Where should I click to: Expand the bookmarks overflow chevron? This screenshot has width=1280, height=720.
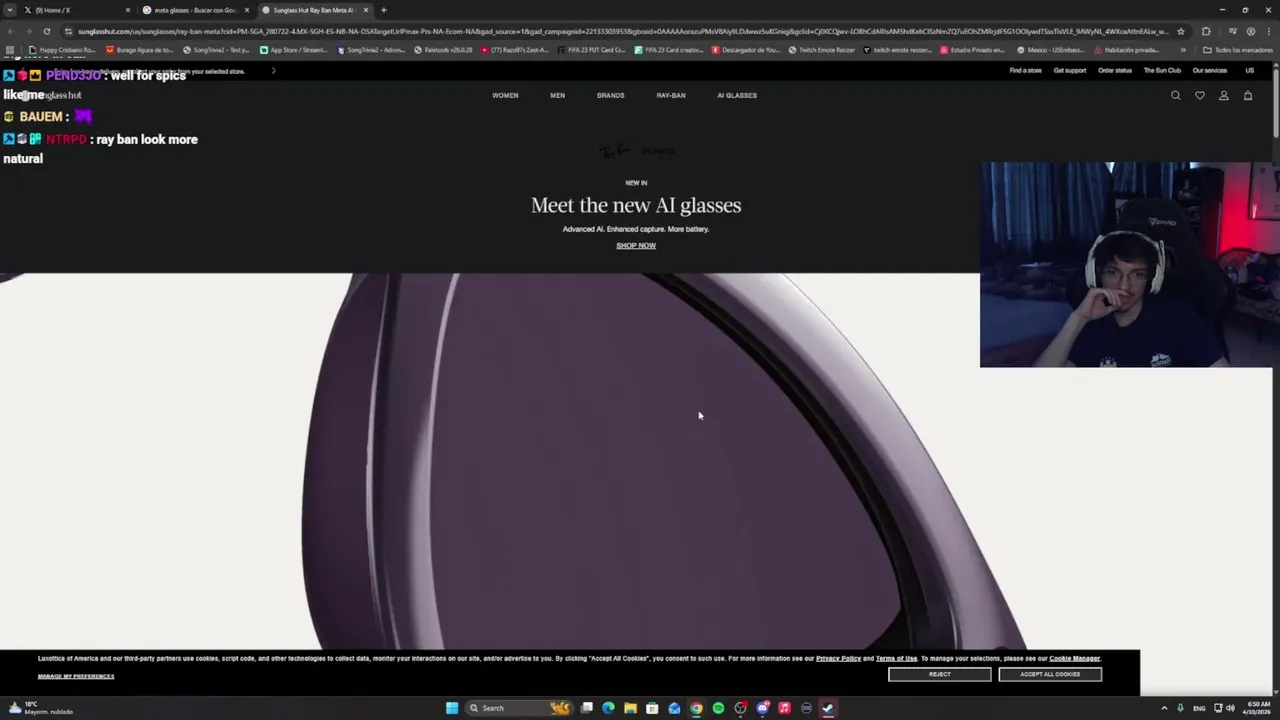coord(1183,50)
